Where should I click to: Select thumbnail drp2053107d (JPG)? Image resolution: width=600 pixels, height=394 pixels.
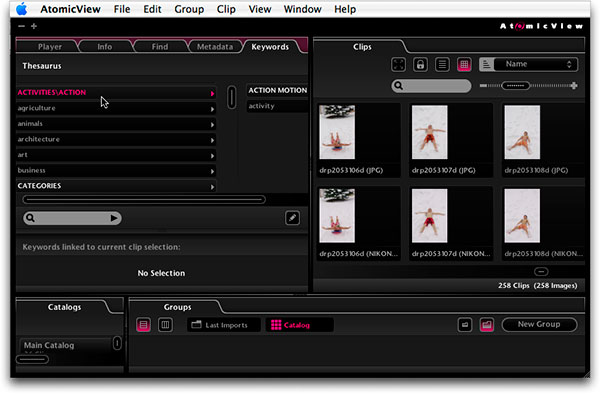[x=429, y=132]
